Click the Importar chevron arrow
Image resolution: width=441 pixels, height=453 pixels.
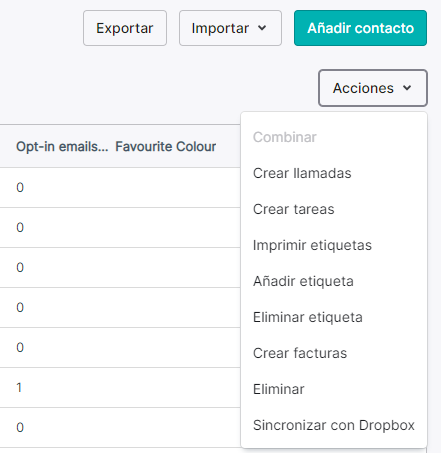tap(262, 28)
